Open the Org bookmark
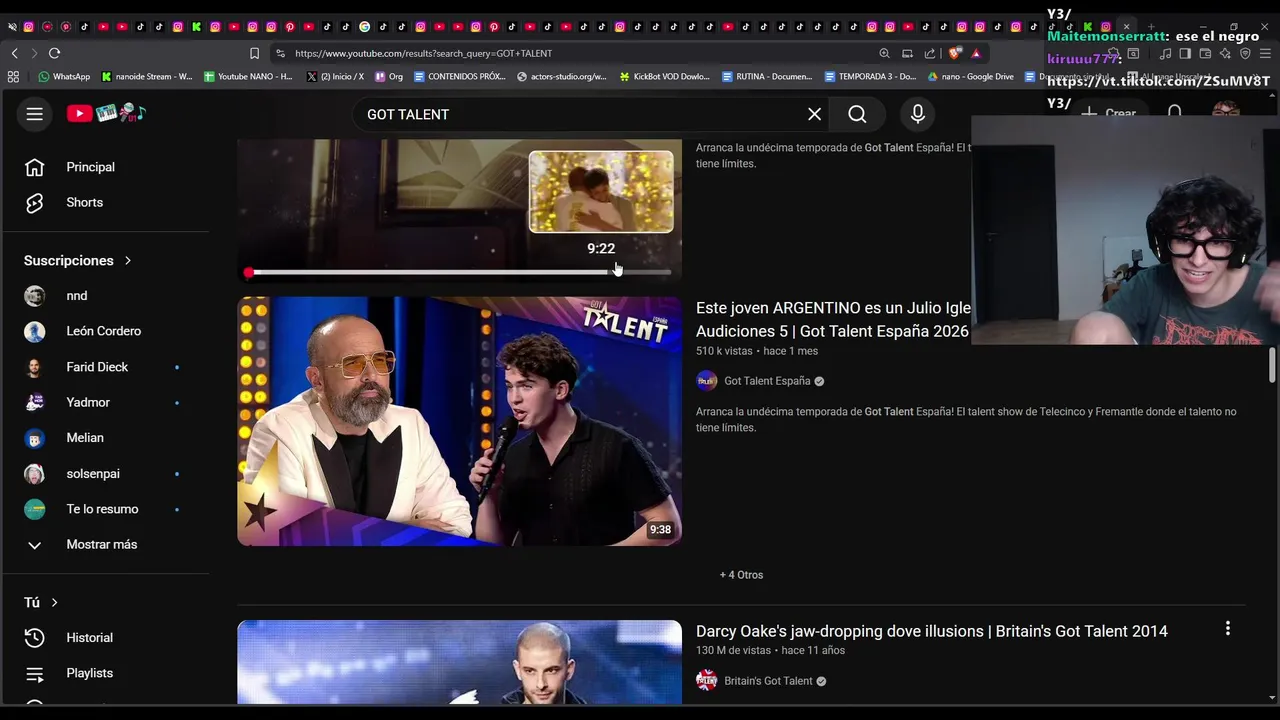This screenshot has height=720, width=1280. tap(389, 76)
